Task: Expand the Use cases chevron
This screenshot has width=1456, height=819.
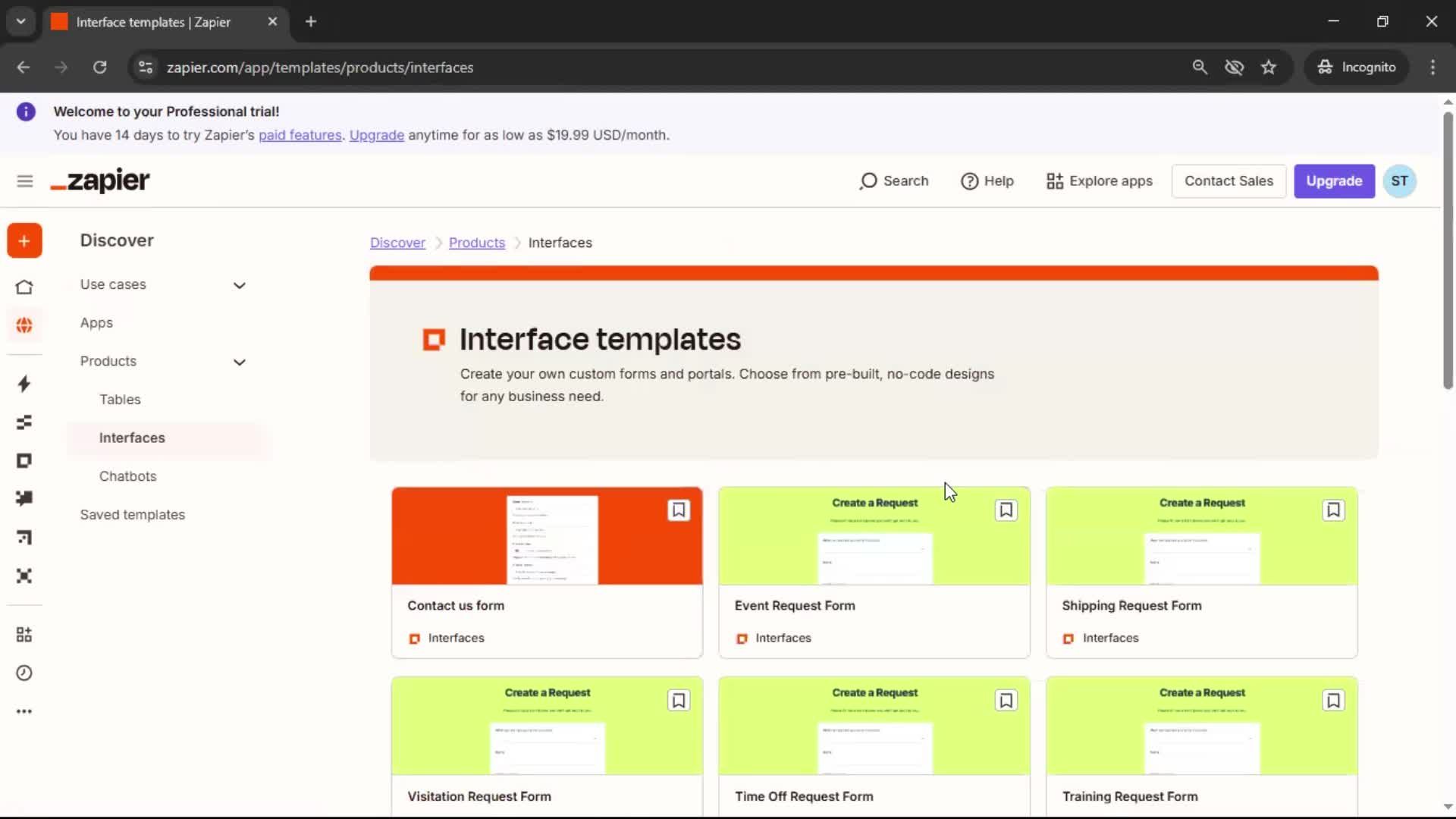Action: tap(240, 286)
